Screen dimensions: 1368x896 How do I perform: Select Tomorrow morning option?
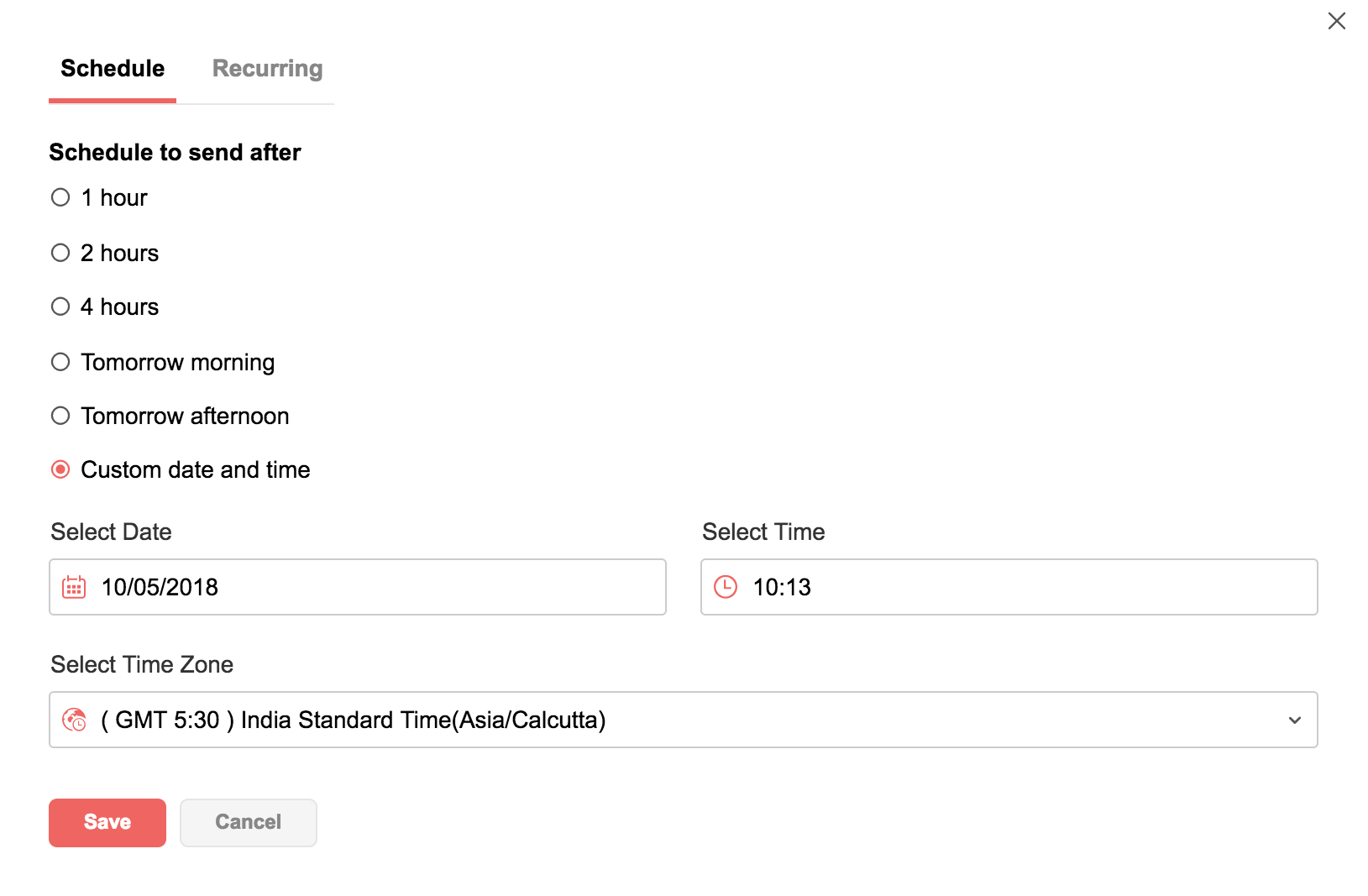pos(60,362)
